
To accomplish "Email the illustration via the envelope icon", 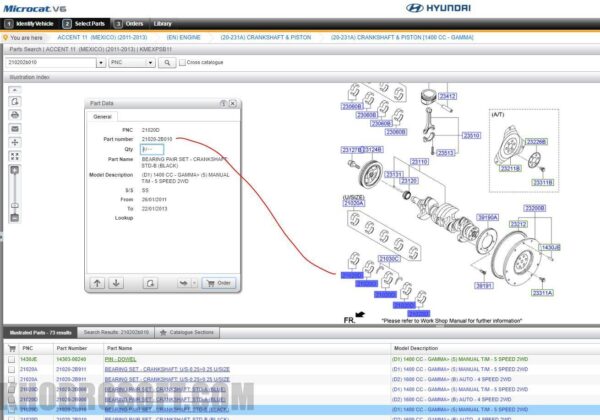I will tap(15, 129).
